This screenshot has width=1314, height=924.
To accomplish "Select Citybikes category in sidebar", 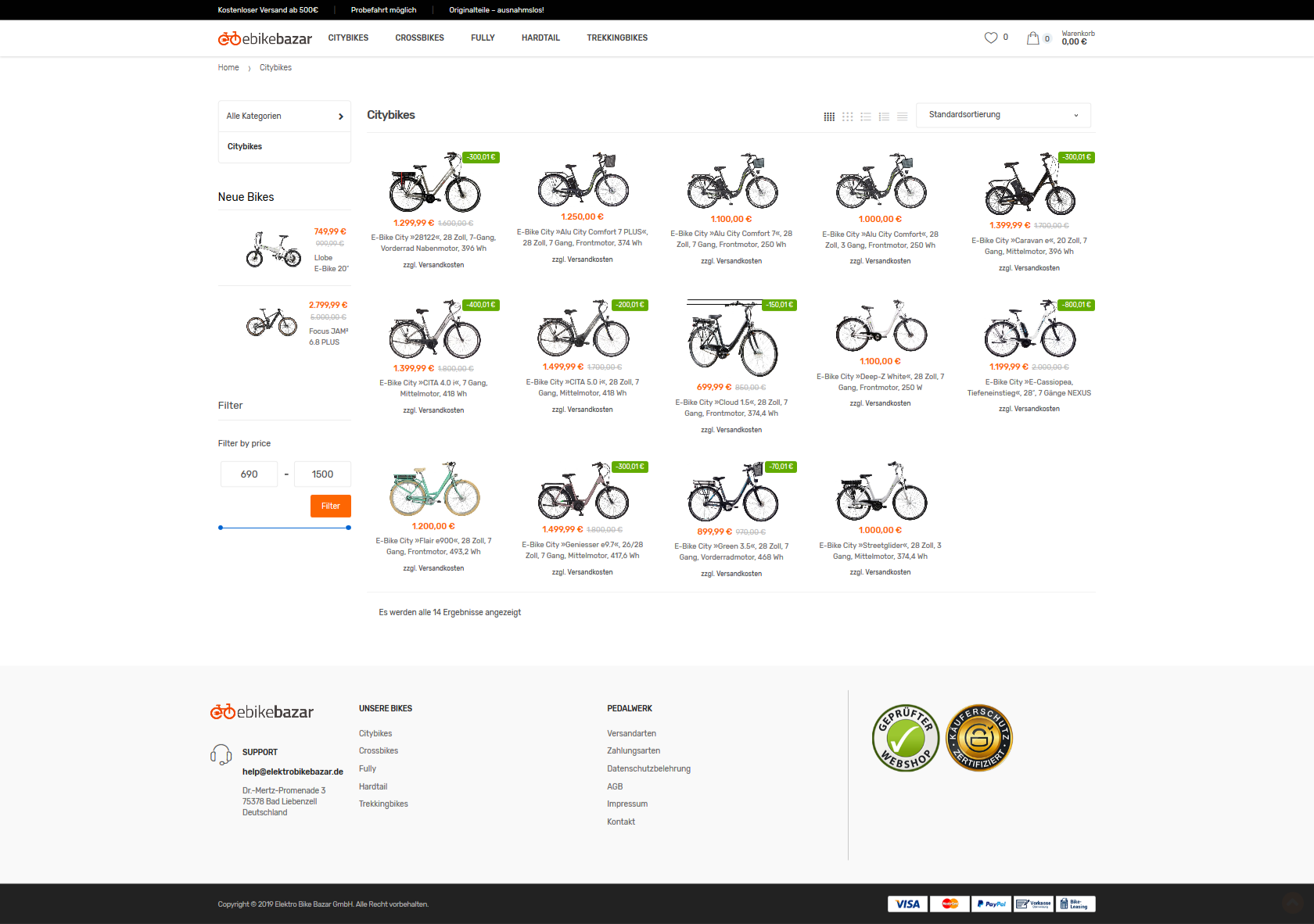I will pyautogui.click(x=245, y=147).
